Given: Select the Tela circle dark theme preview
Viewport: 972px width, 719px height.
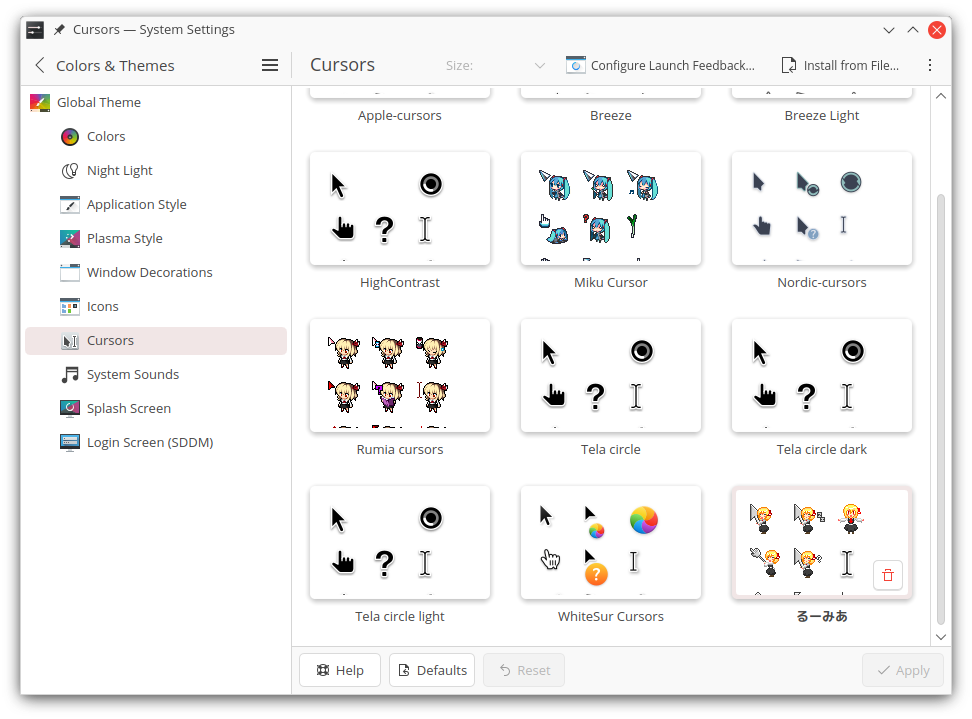Looking at the screenshot, I should tap(822, 376).
